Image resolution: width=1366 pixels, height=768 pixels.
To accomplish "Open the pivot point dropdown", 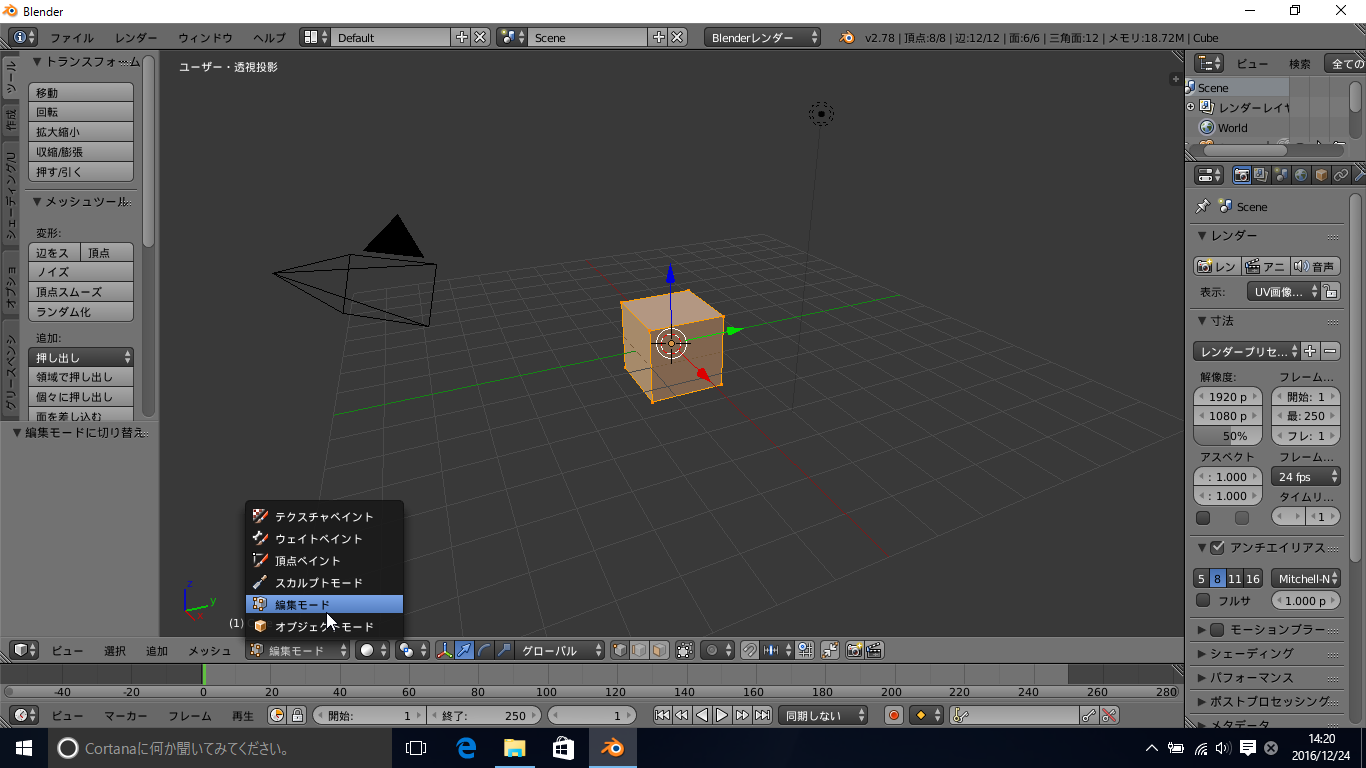I will pos(413,650).
